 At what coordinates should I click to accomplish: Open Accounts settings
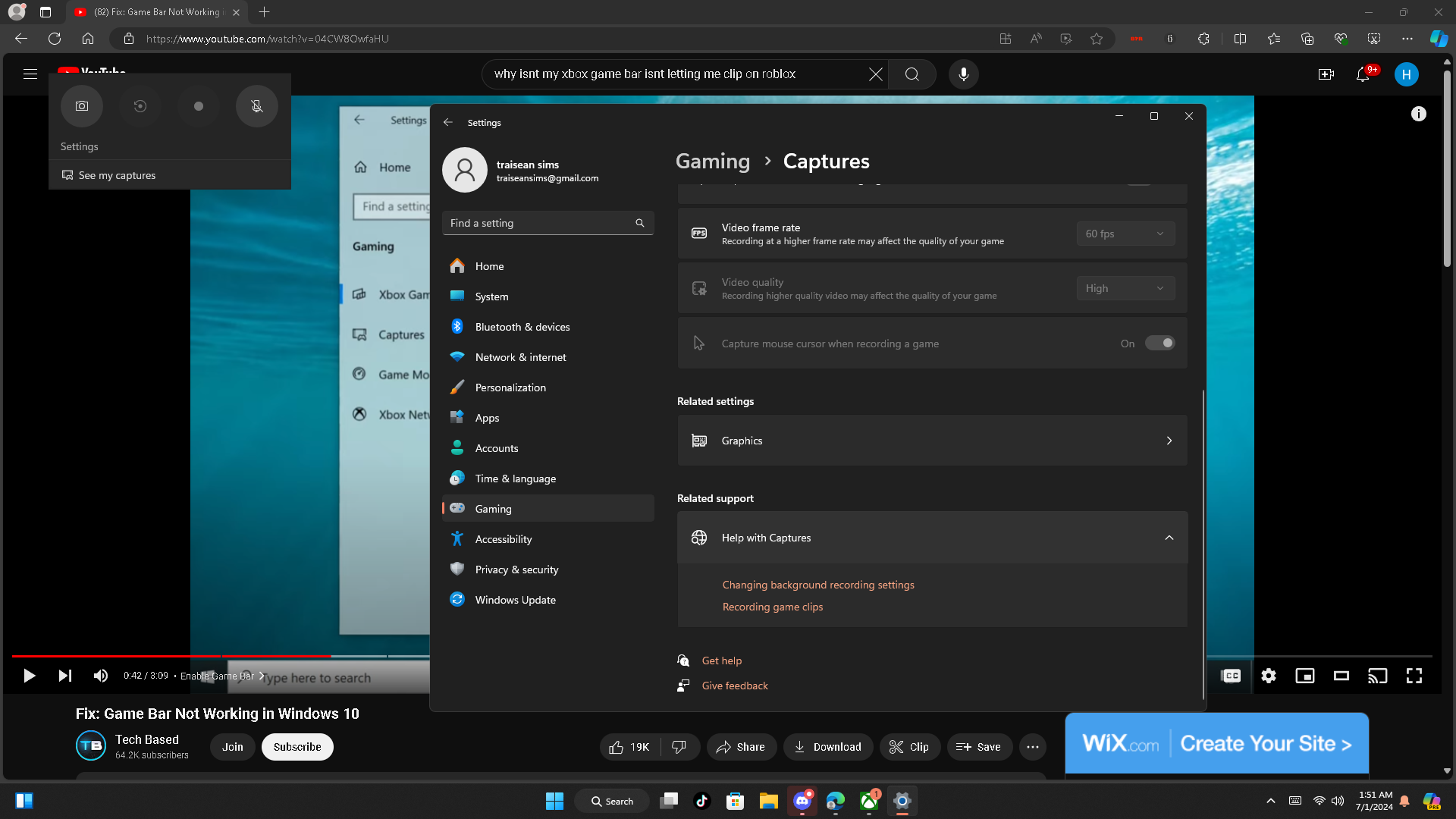coord(548,448)
